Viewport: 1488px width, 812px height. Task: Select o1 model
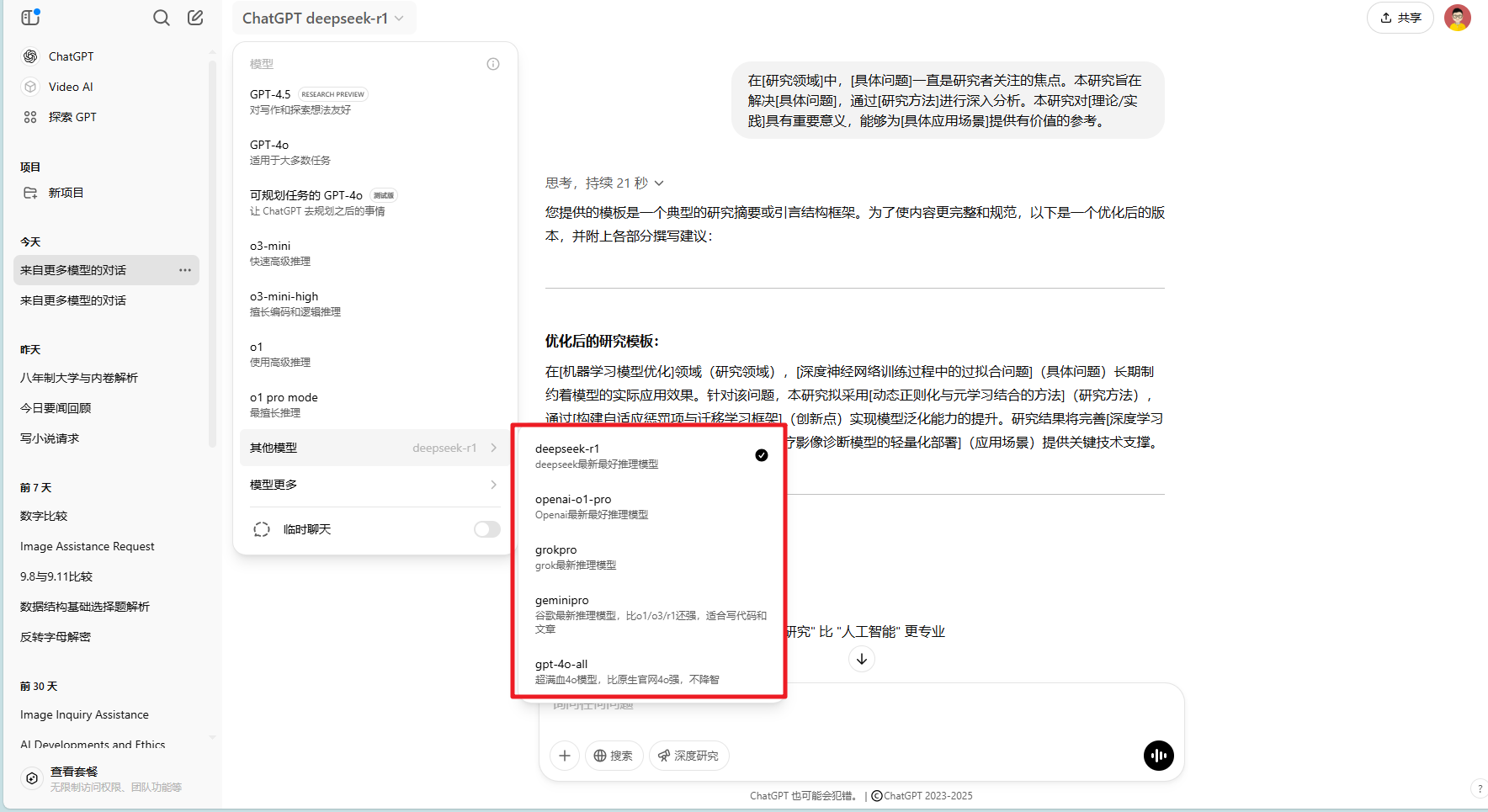(375, 353)
